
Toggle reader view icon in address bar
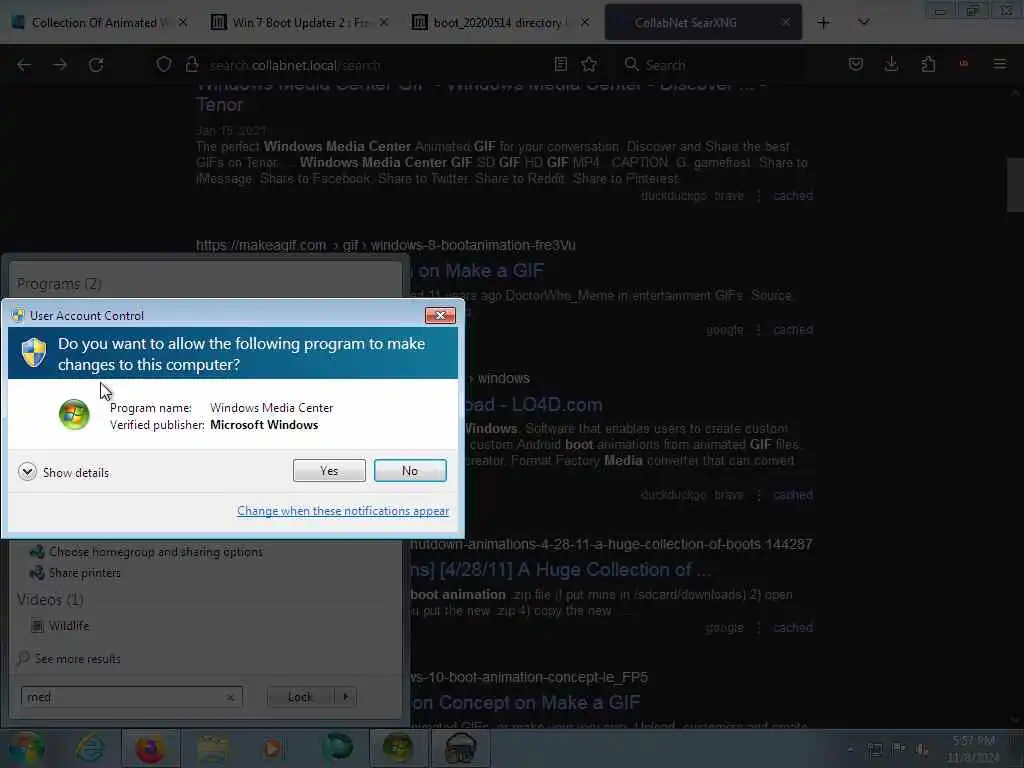click(560, 65)
